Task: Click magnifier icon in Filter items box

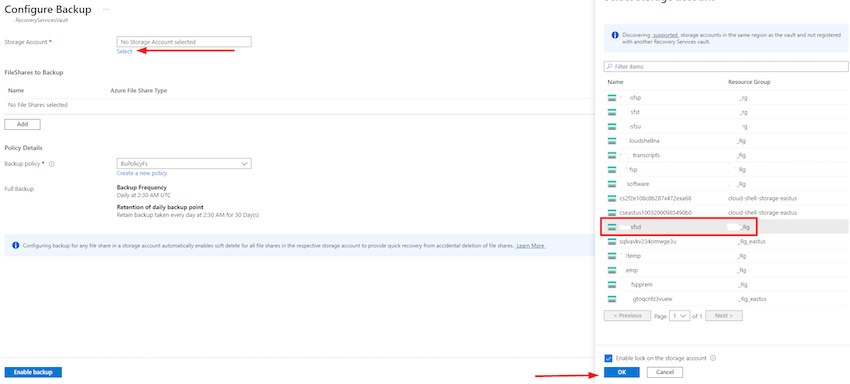Action: pos(609,66)
